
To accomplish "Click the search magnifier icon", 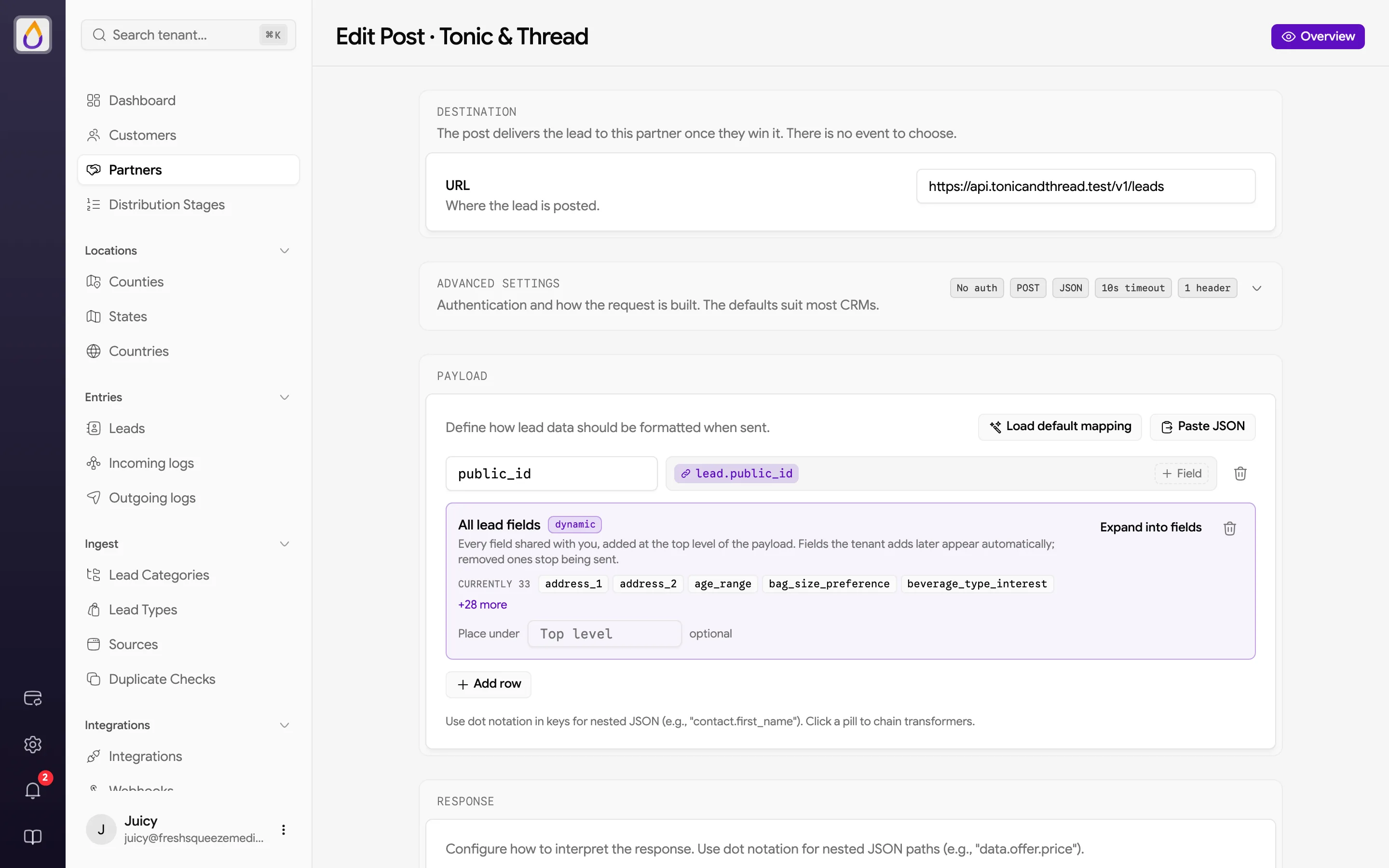I will tap(99, 35).
